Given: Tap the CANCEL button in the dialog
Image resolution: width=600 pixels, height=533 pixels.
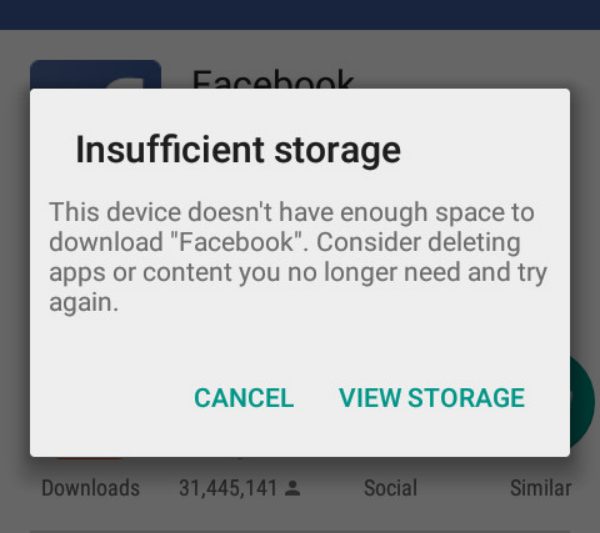Looking at the screenshot, I should [x=244, y=398].
